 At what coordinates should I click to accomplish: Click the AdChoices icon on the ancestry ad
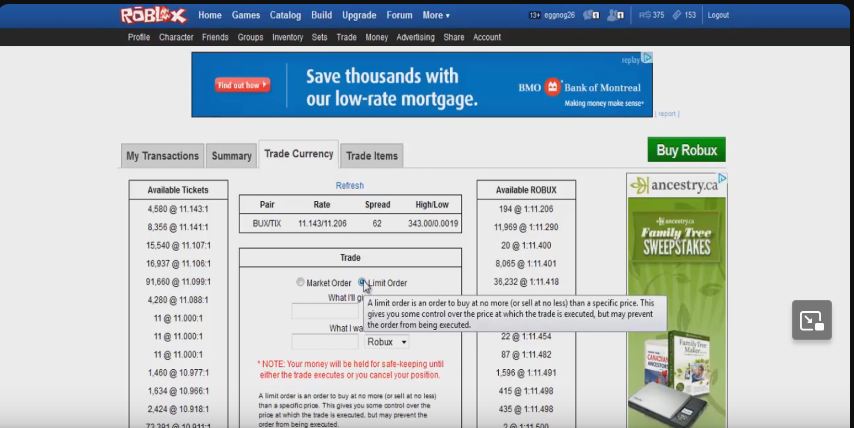pyautogui.click(x=721, y=179)
